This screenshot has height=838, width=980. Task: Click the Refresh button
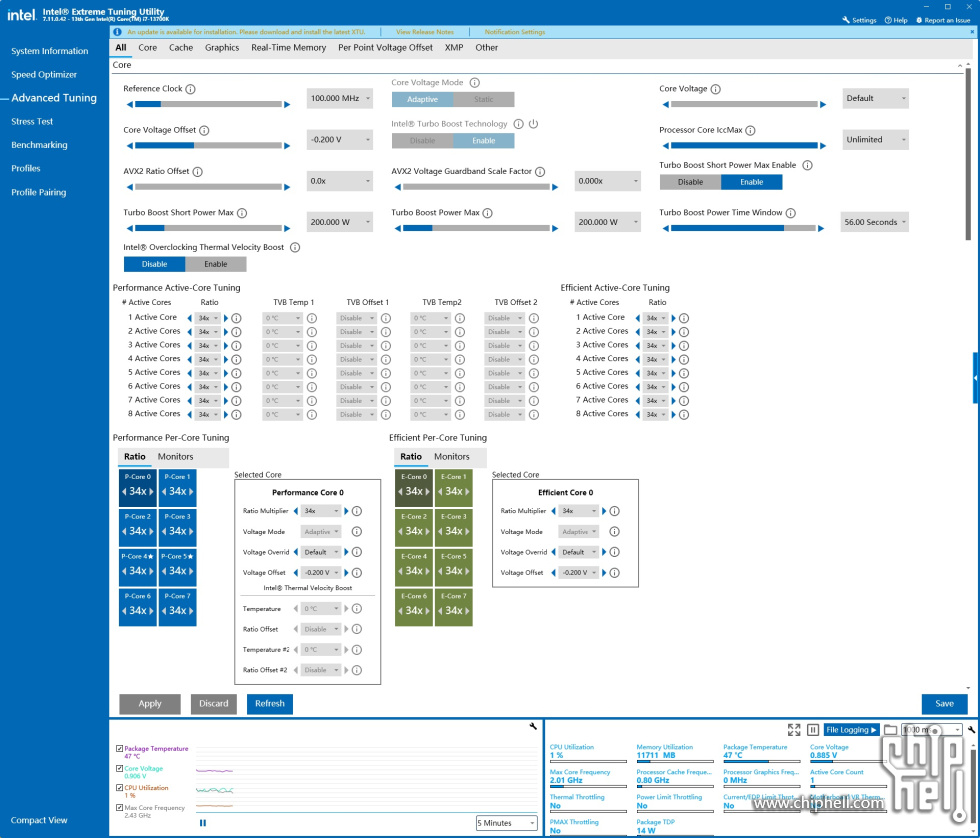tap(270, 704)
